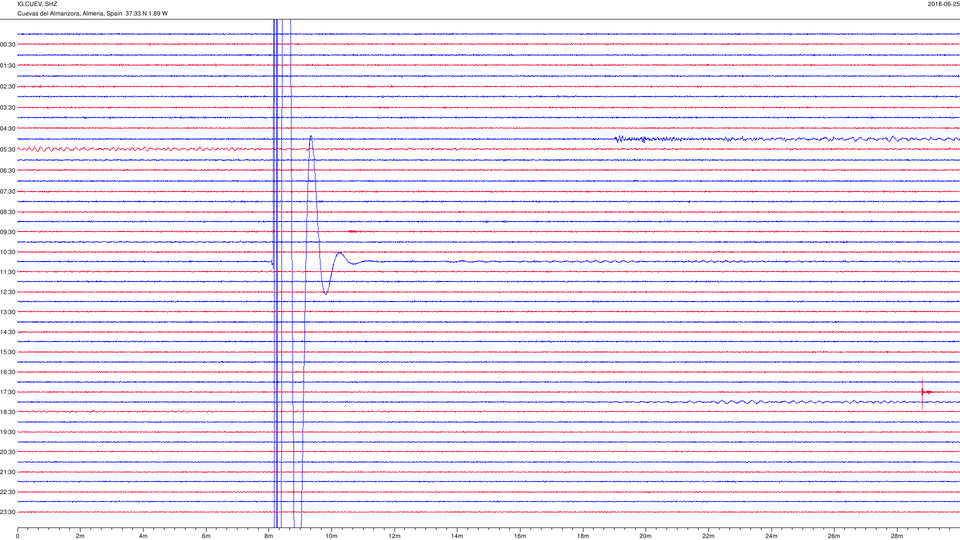
Task: Select the 23:30 time row label
Action: 8,512
